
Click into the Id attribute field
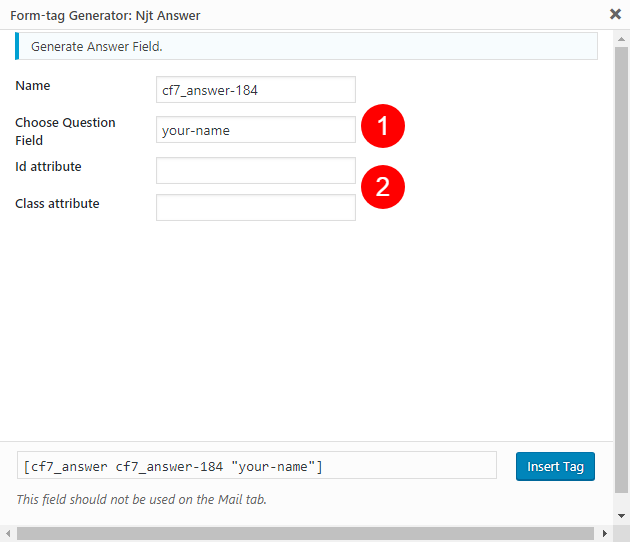pos(256,170)
